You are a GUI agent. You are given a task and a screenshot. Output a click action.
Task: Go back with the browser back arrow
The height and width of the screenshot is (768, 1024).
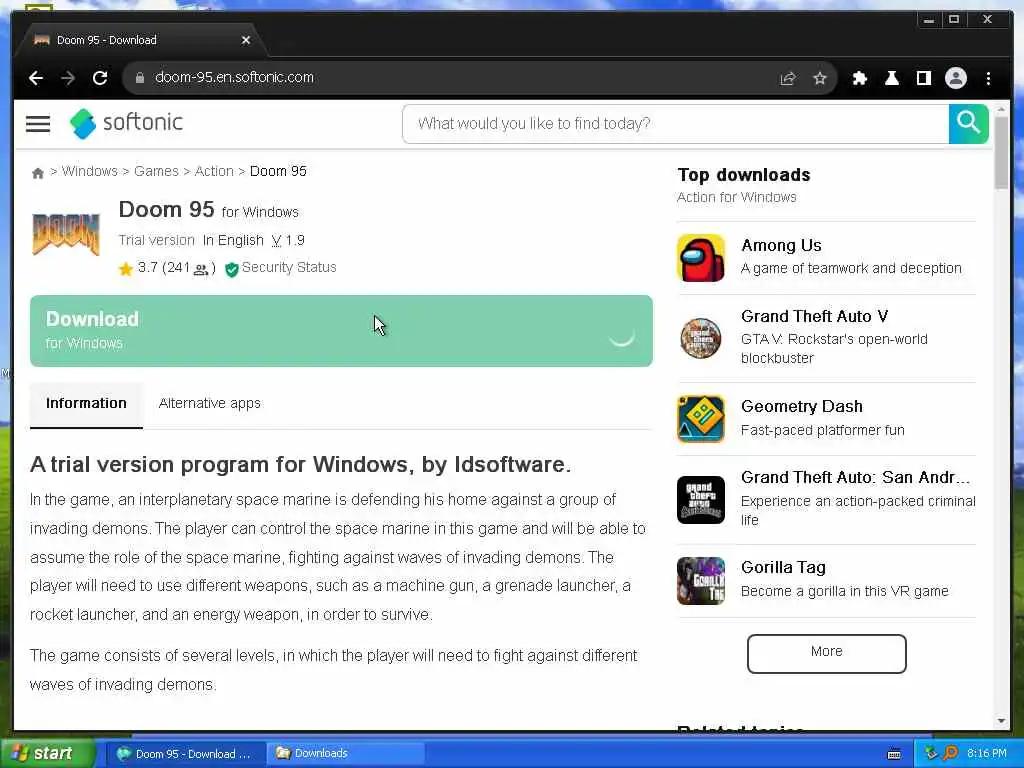(36, 78)
